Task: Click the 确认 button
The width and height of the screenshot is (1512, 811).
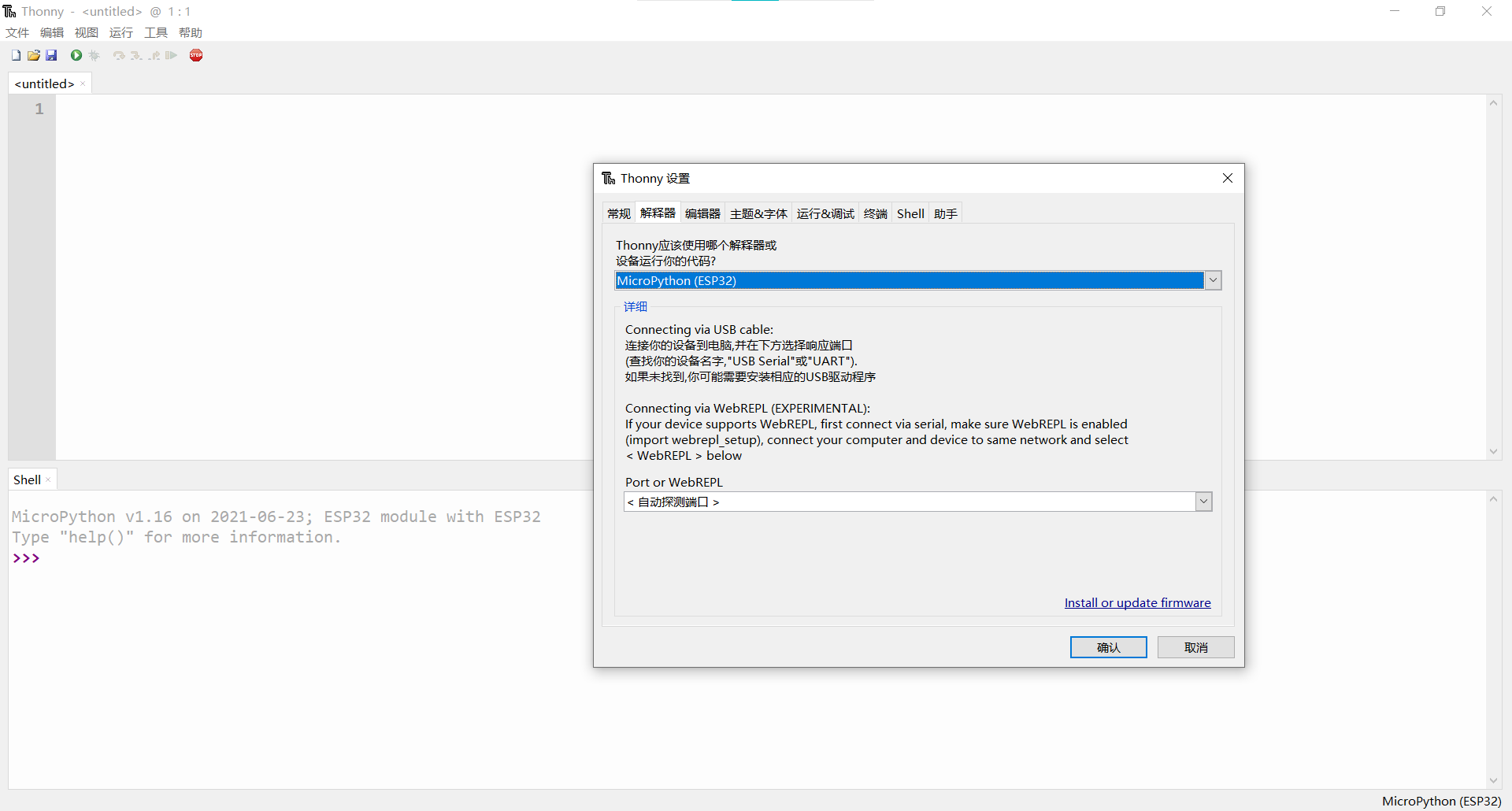Action: pos(1108,647)
